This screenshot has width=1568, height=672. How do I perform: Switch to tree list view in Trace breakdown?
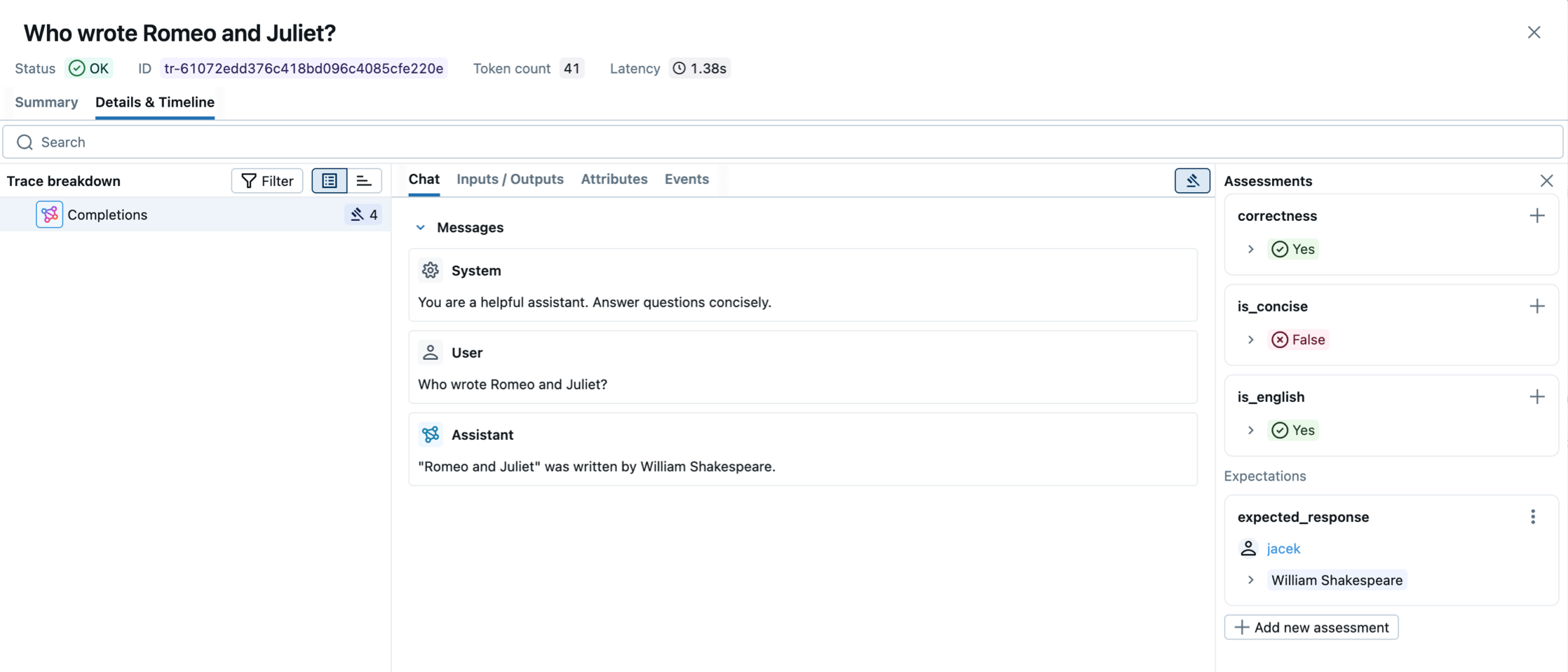(x=330, y=181)
